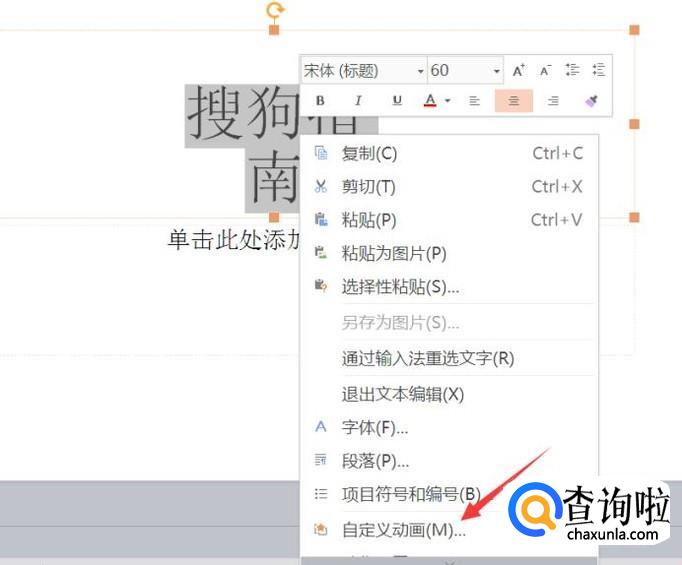Click the Ctrl+V shortcut label
The height and width of the screenshot is (565, 682).
pos(556,220)
